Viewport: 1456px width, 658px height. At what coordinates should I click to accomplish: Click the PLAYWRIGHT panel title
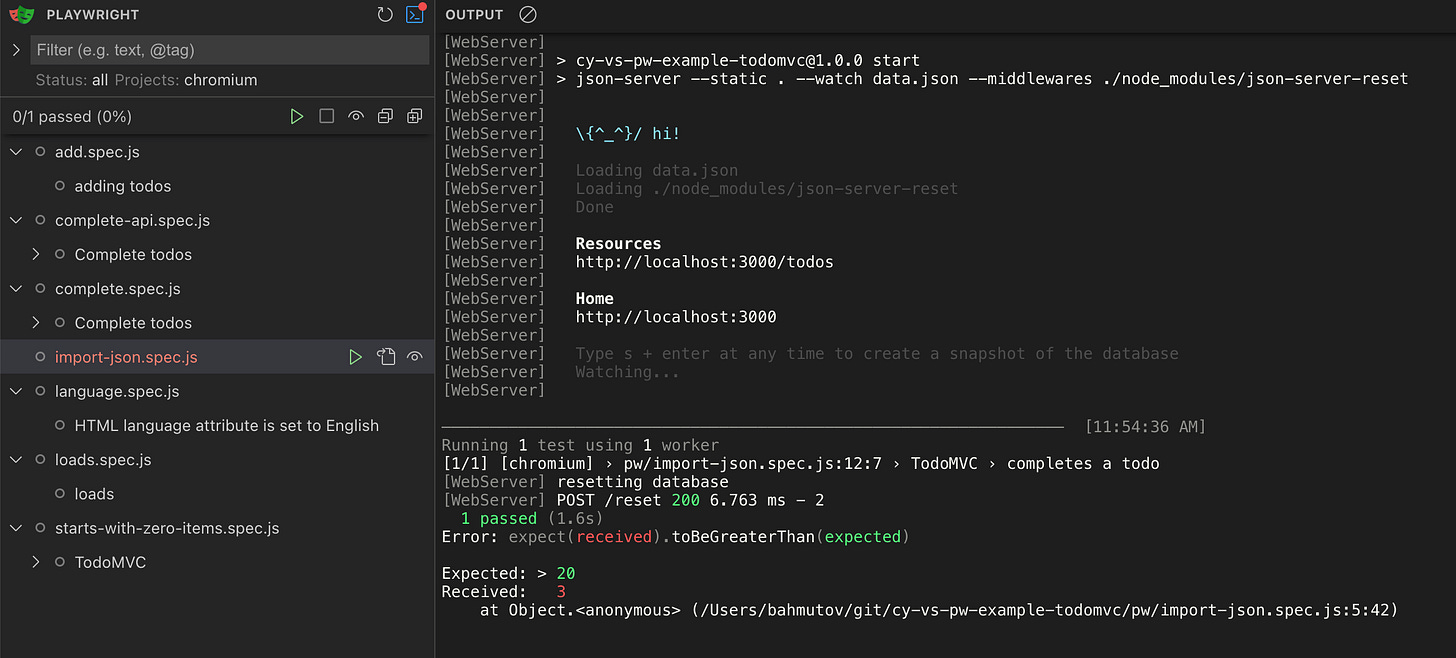click(93, 15)
